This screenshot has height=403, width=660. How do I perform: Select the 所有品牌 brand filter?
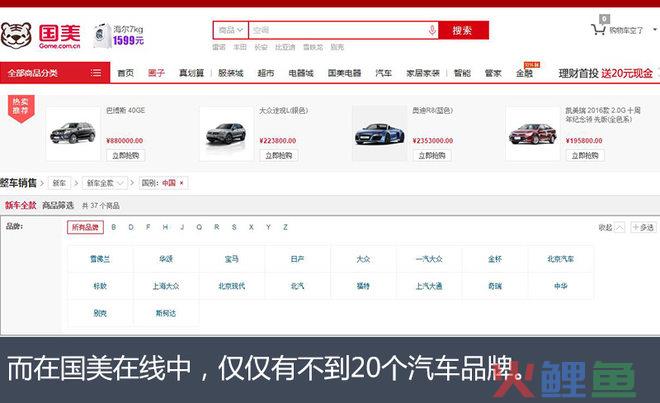85,227
